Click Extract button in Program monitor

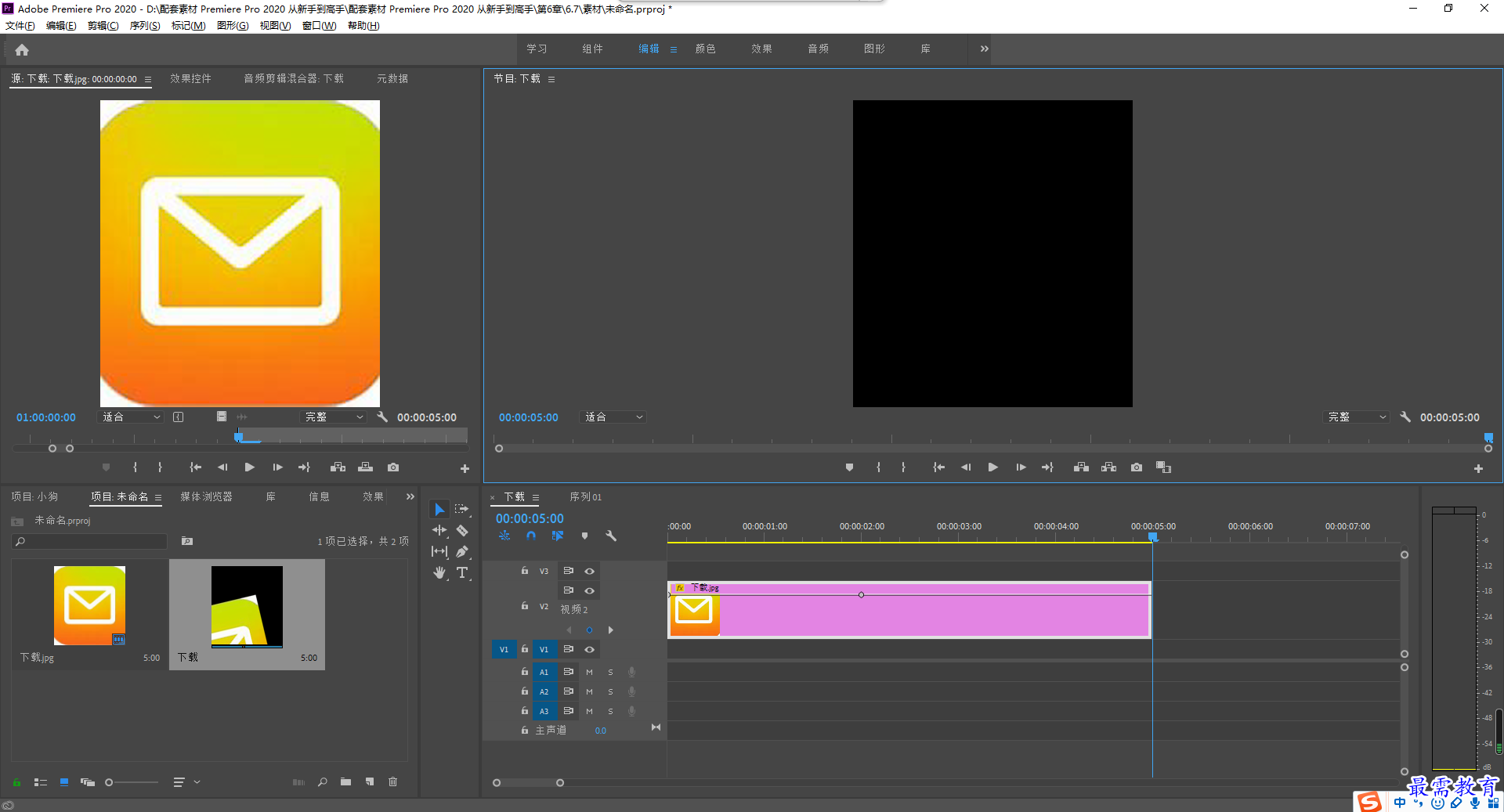tap(1109, 467)
